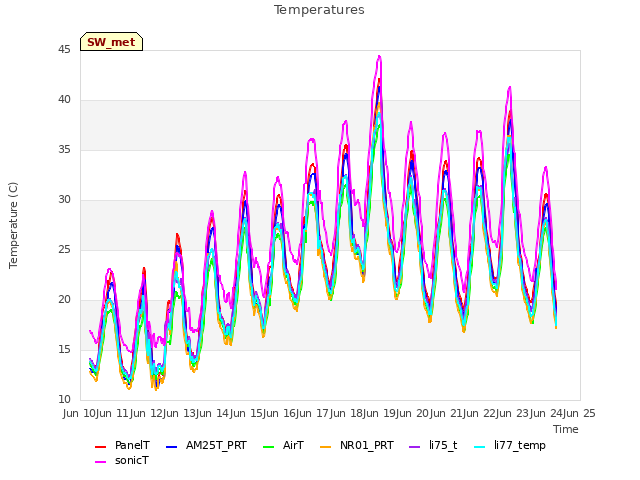640x480 pixels.
Task: Click the 25 y-axis tick label
Action: (x=64, y=250)
